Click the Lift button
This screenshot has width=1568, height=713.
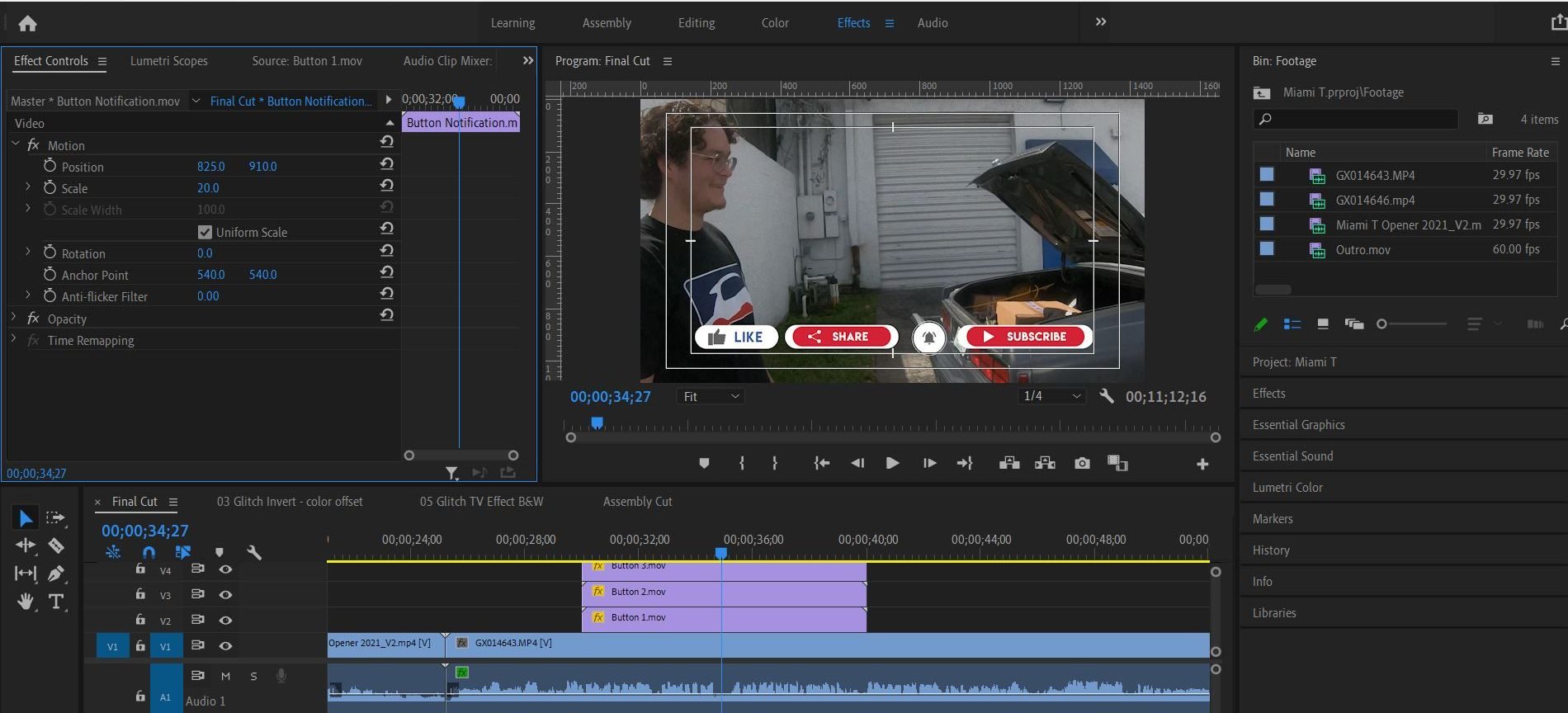point(1009,463)
